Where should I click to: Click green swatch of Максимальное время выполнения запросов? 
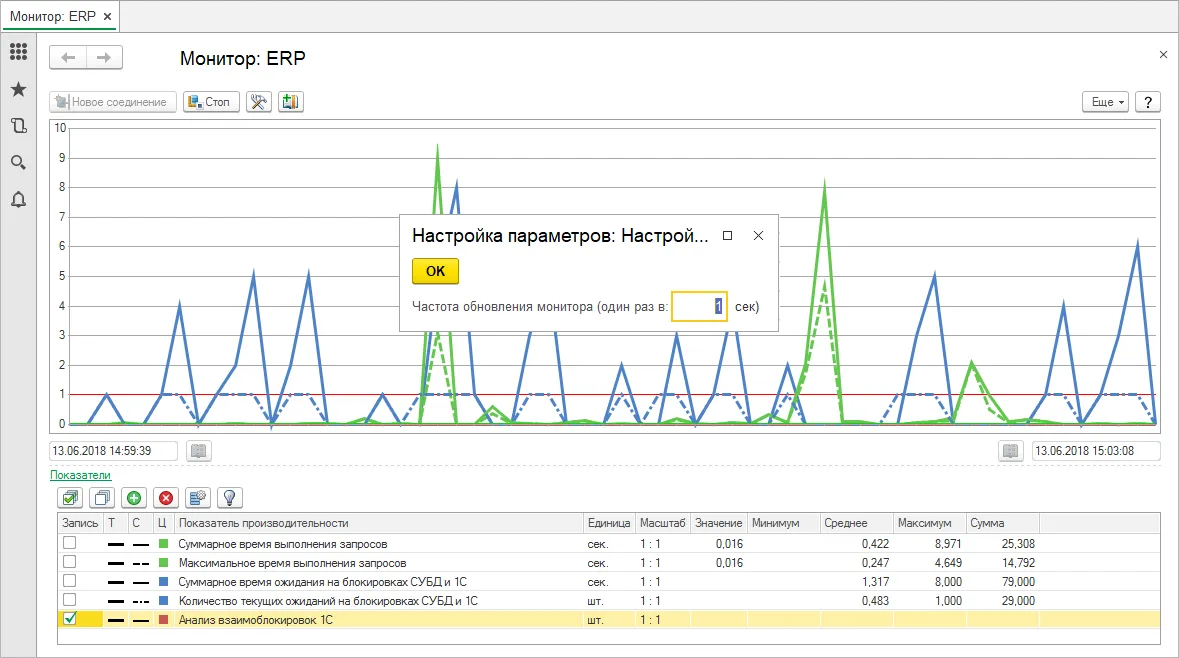[x=163, y=562]
